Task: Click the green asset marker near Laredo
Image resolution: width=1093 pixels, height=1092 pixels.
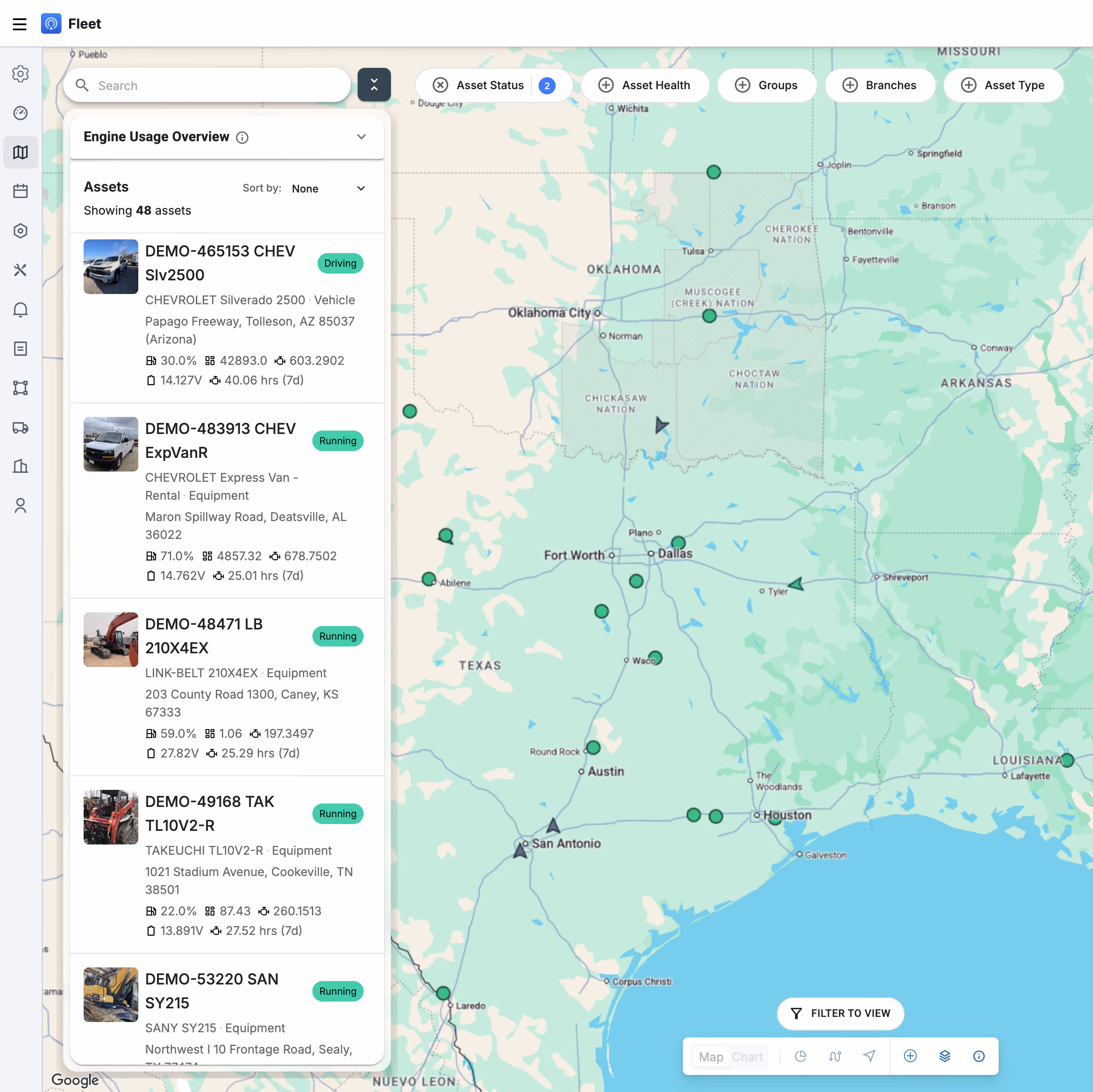Action: [x=443, y=993]
